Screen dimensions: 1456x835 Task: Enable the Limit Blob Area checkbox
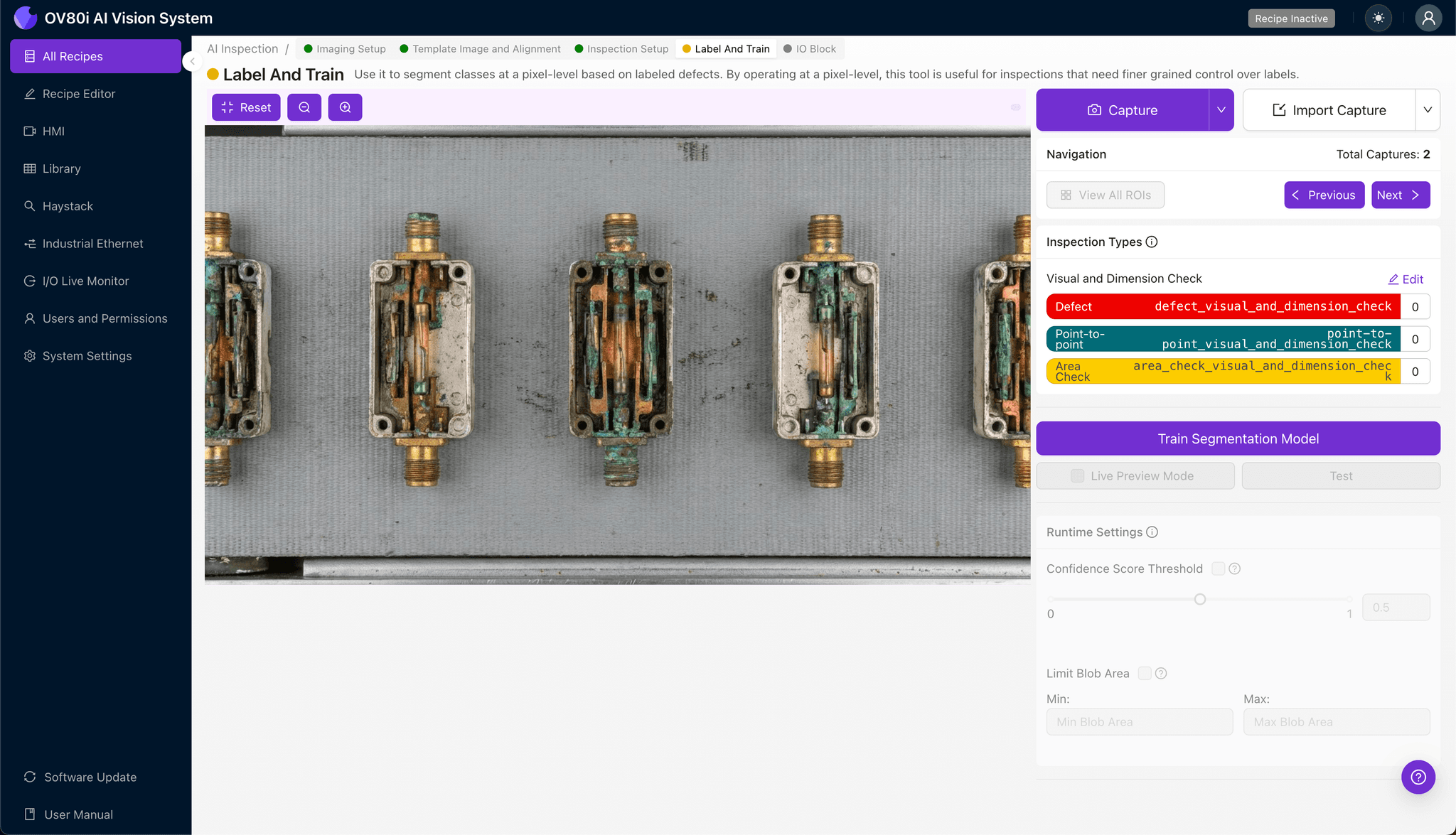coord(1145,673)
